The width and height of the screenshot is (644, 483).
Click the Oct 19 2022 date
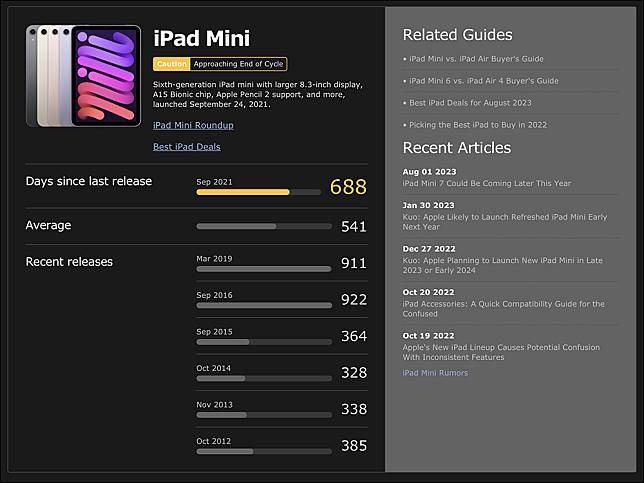[x=428, y=336]
